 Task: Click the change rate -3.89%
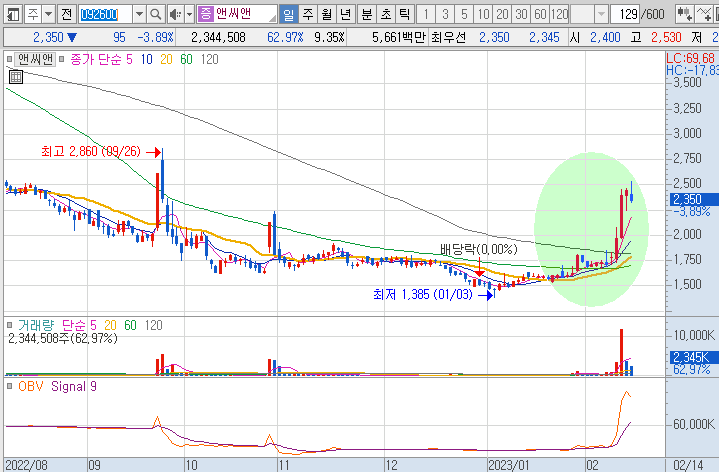click(155, 37)
